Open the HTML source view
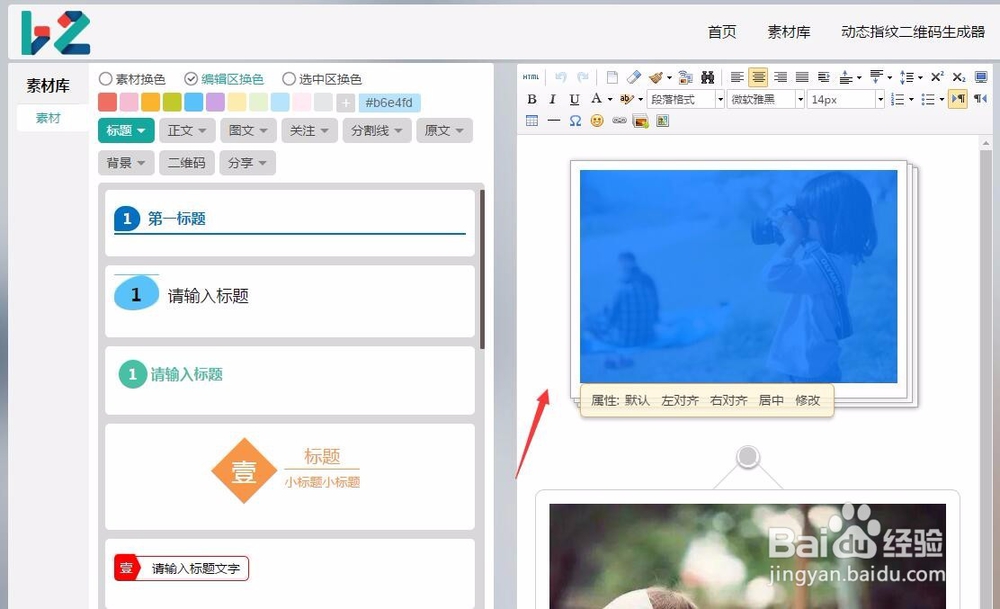 coord(531,76)
